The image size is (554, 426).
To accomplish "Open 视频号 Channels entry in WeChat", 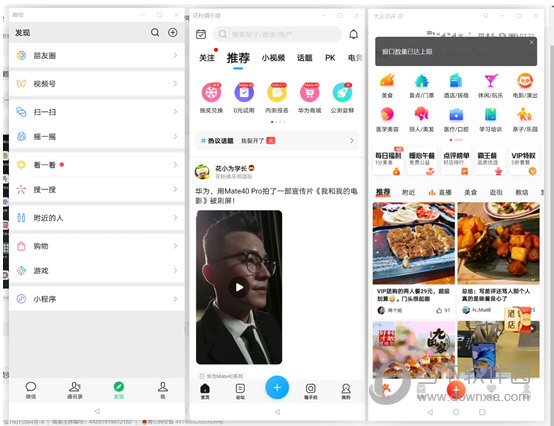I will point(97,84).
